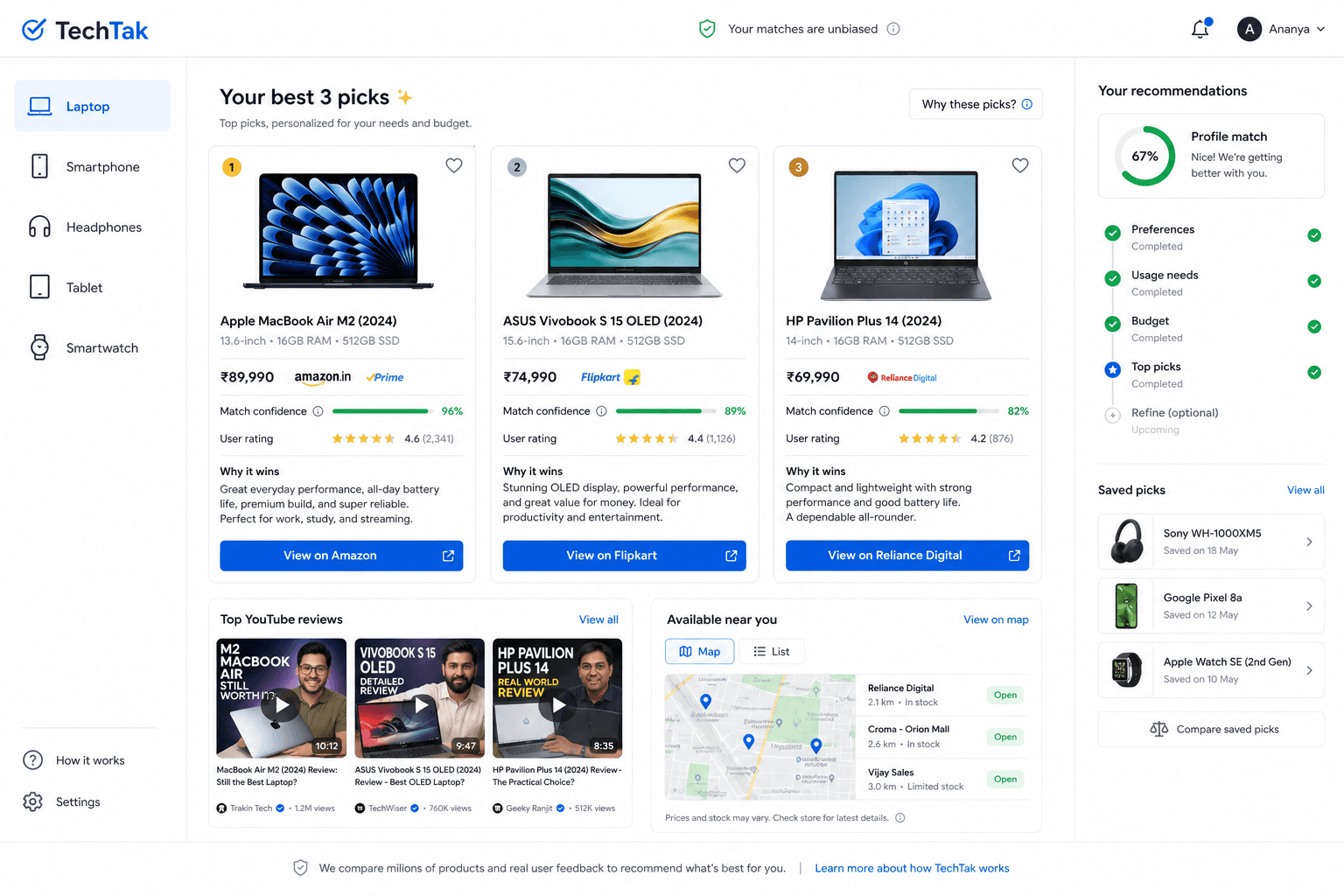The height and width of the screenshot is (896, 1344).
Task: Click the MacBook Air laptop image
Action: point(339,231)
